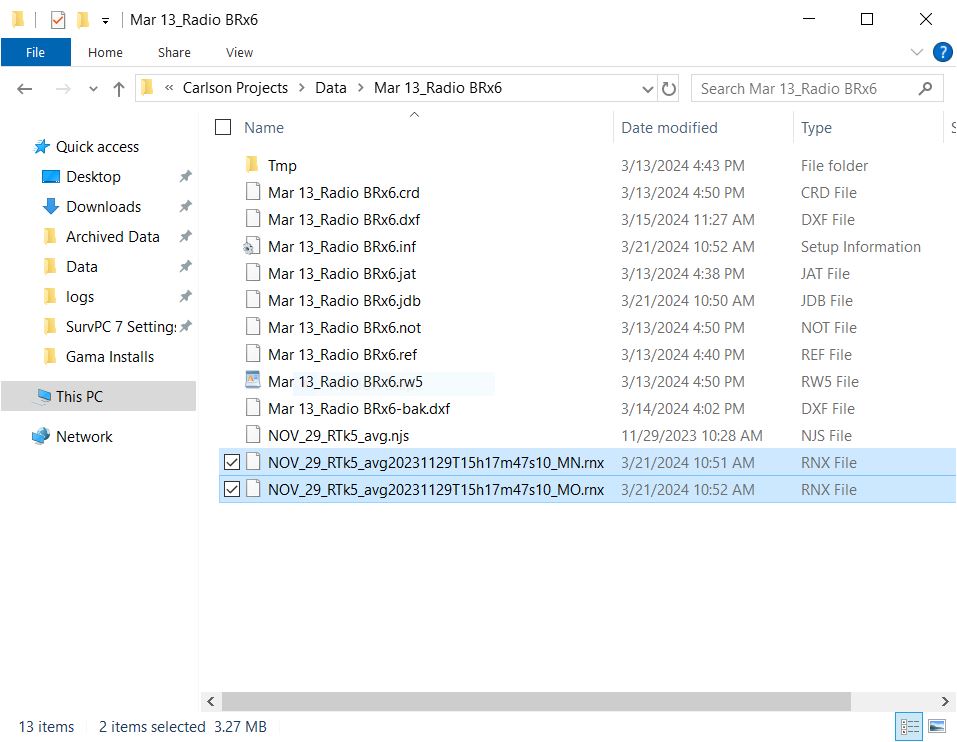This screenshot has width=957, height=742.
Task: Click the scroll left arrow
Action: tap(211, 701)
